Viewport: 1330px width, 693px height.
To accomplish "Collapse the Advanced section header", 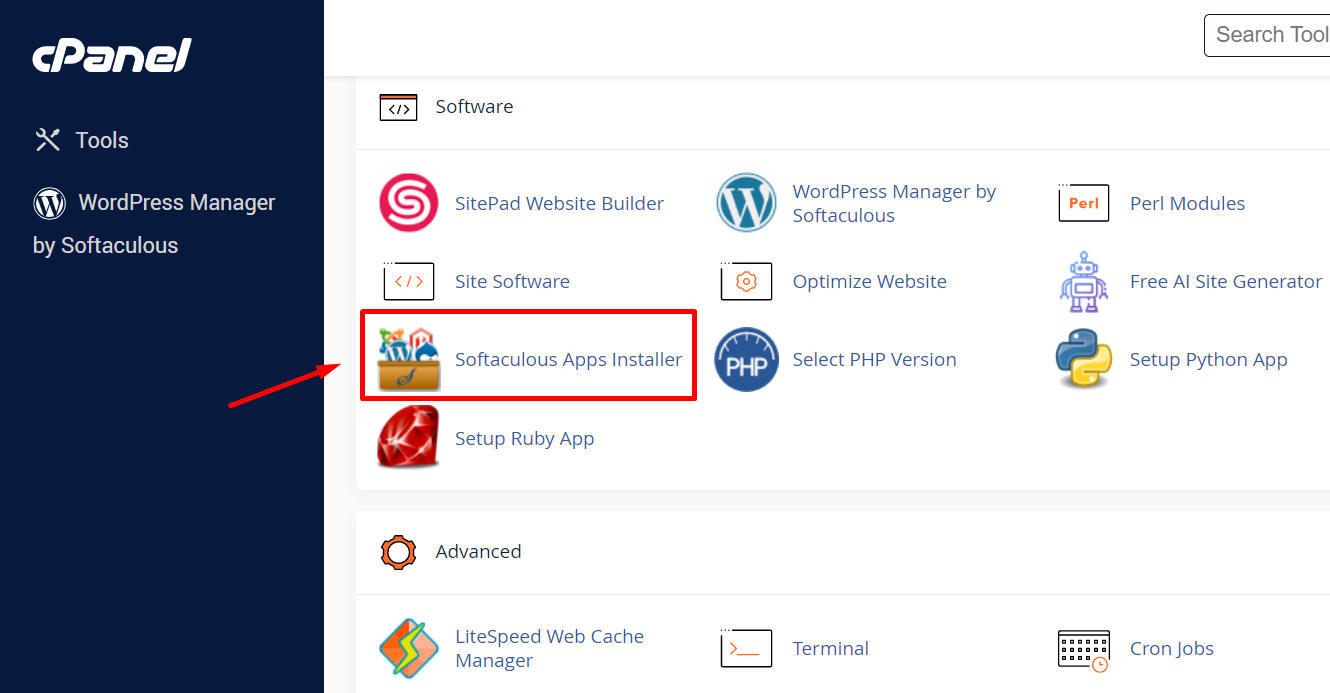I will [x=843, y=552].
